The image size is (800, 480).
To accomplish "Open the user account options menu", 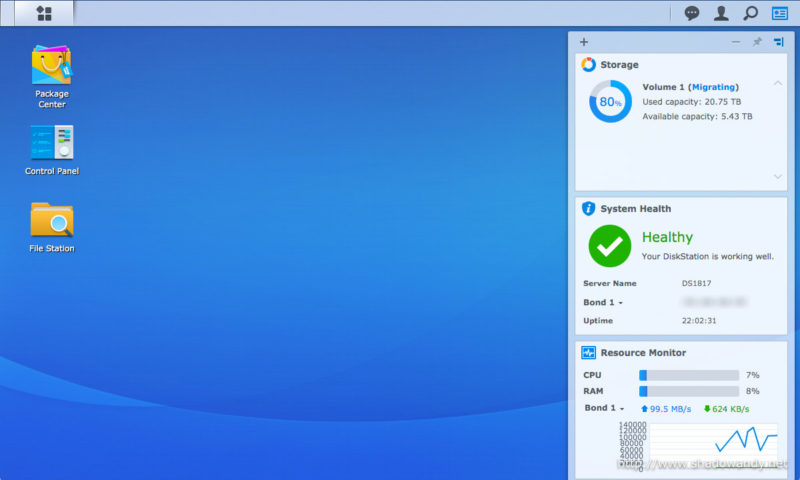I will click(x=721, y=13).
